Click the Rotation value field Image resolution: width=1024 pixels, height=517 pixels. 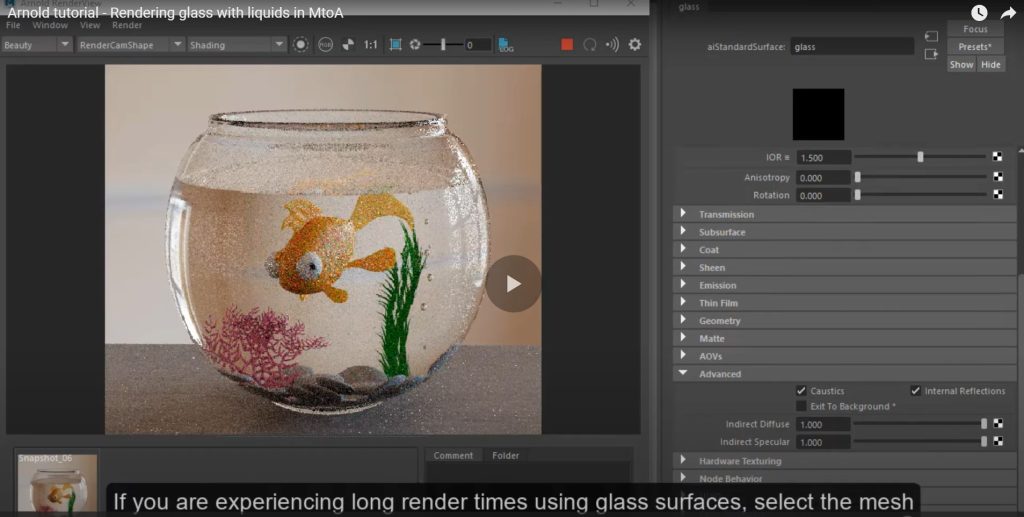pos(824,195)
